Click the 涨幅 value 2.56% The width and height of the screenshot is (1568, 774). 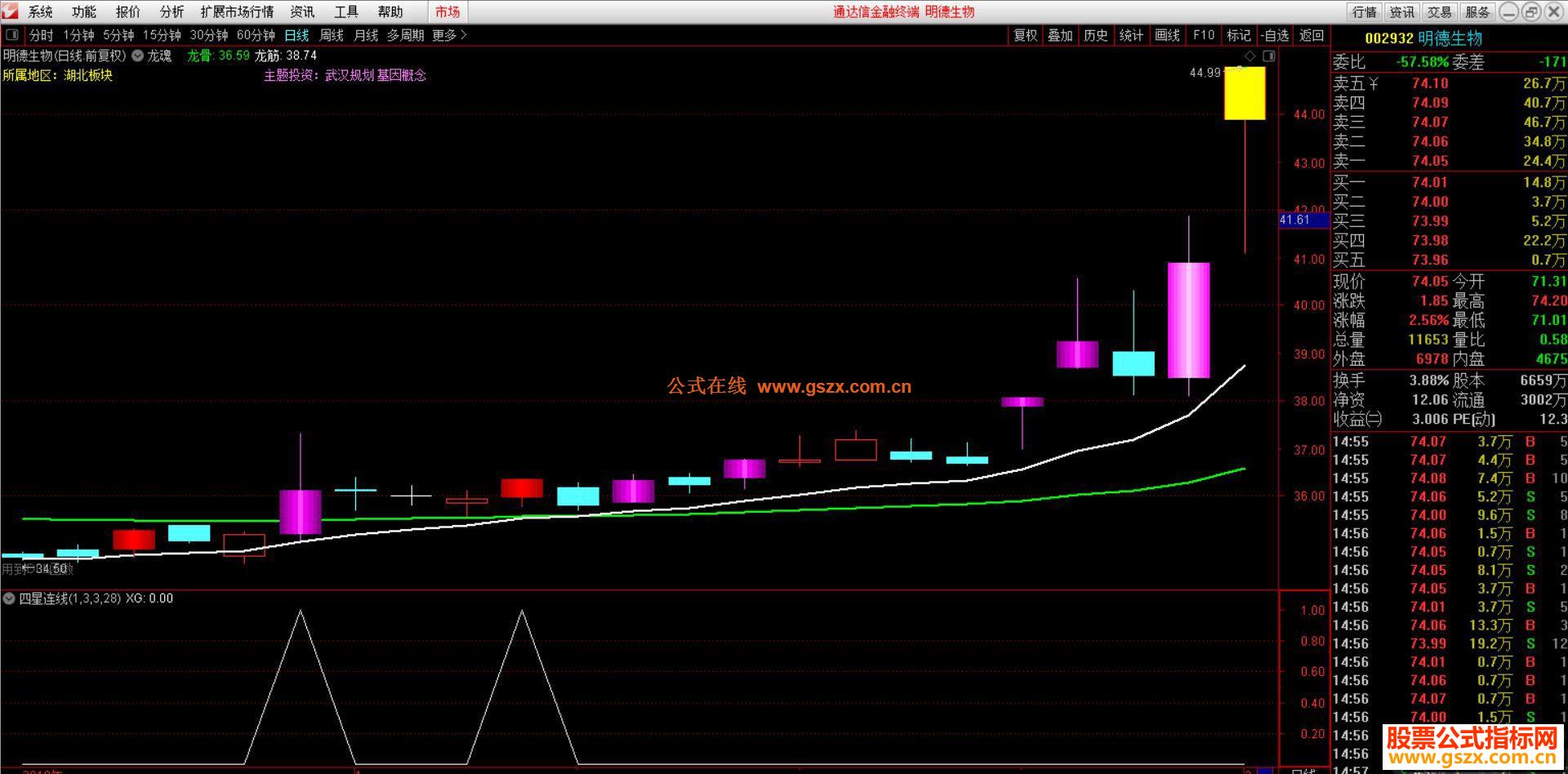pos(1428,320)
